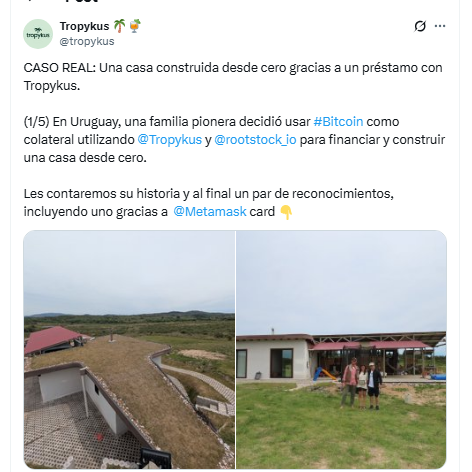View the green rooftop photo on left

click(129, 350)
